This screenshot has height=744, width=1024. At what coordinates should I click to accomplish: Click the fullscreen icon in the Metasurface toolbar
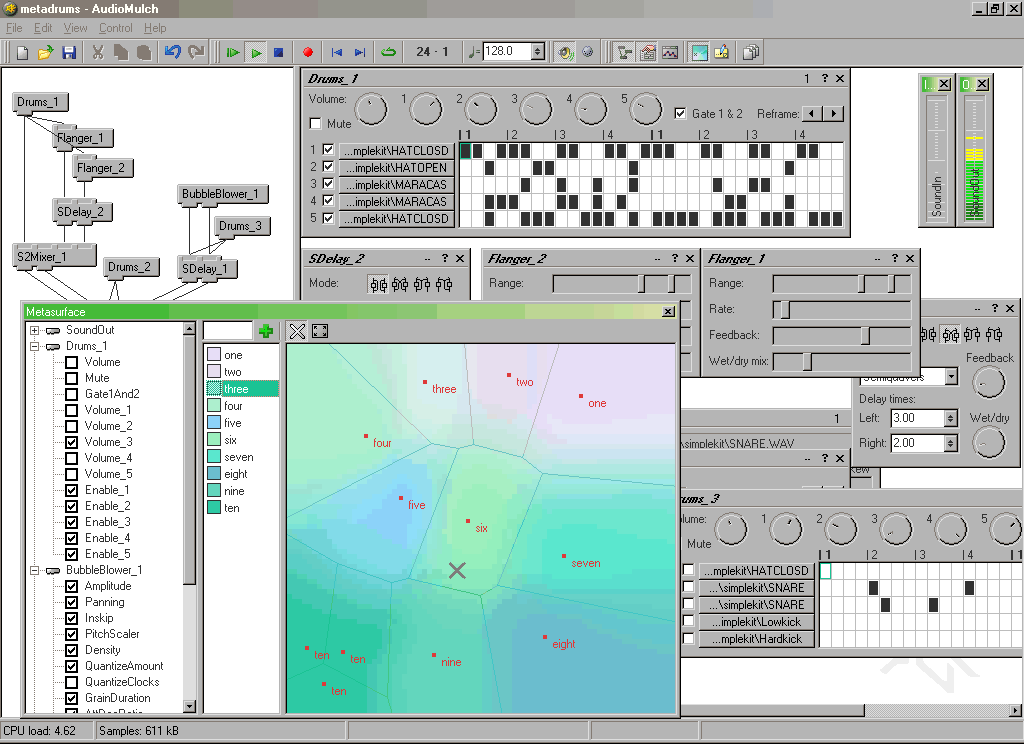318,330
